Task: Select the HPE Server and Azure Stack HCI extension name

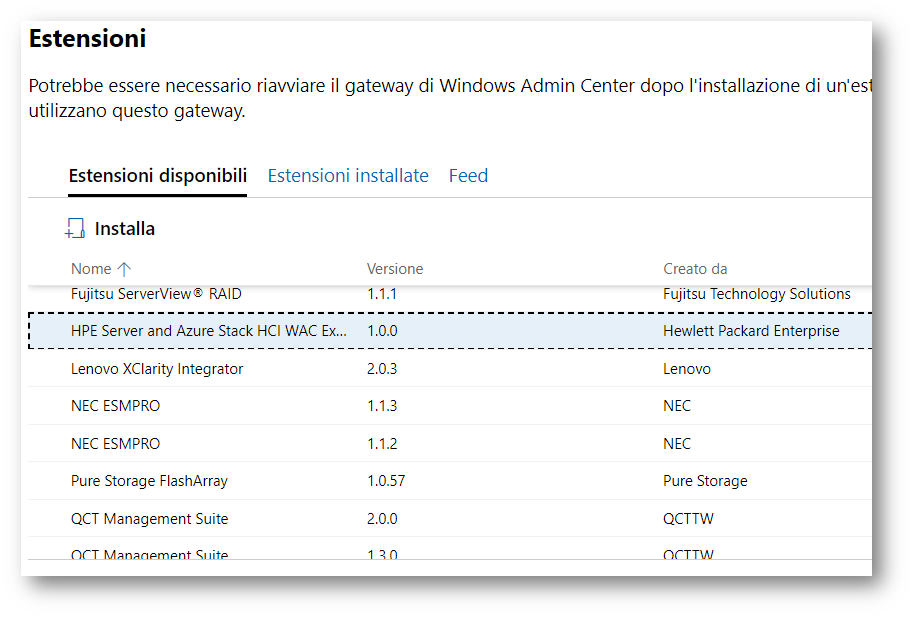Action: tap(209, 331)
